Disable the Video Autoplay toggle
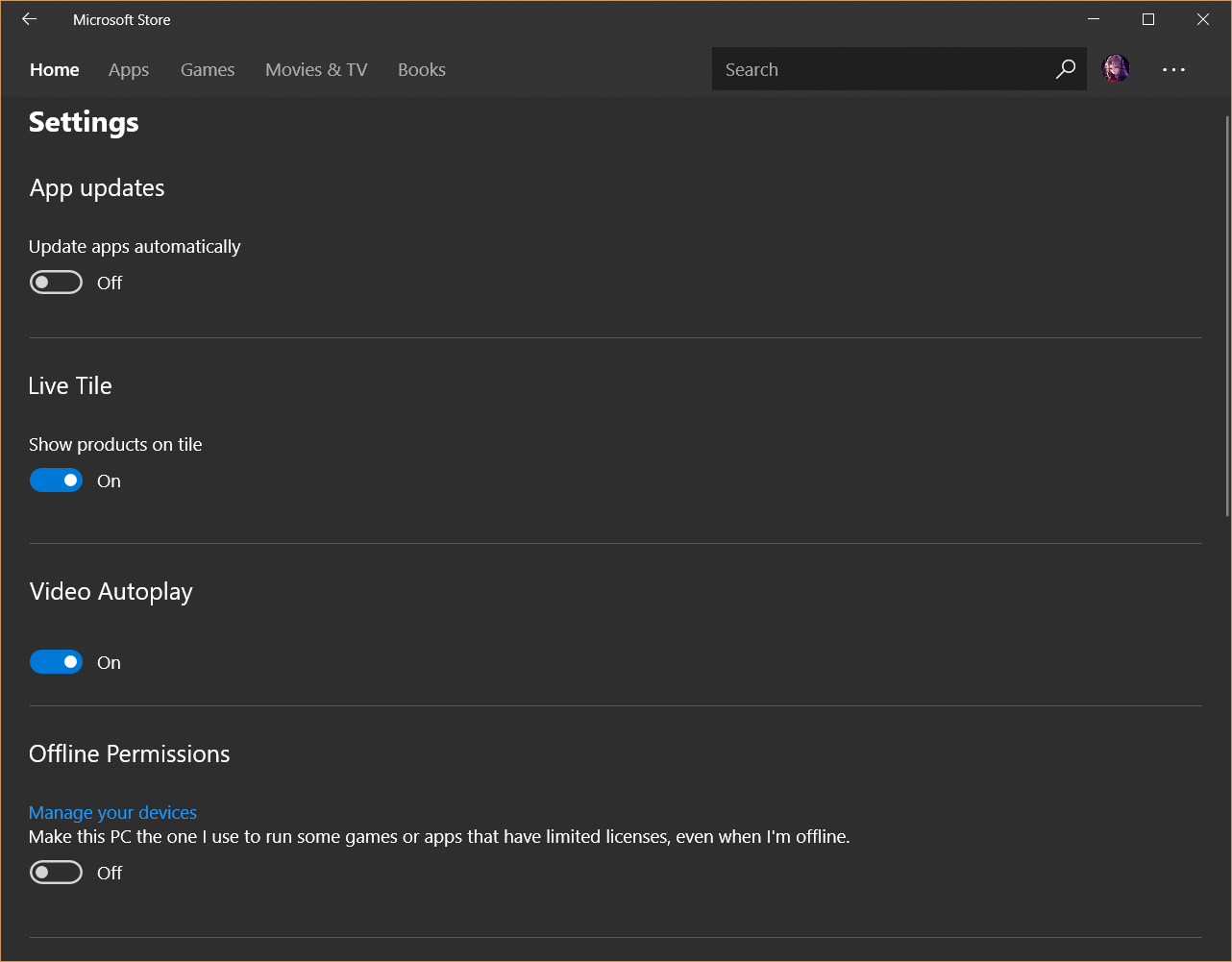The width and height of the screenshot is (1232, 962). coord(56,662)
